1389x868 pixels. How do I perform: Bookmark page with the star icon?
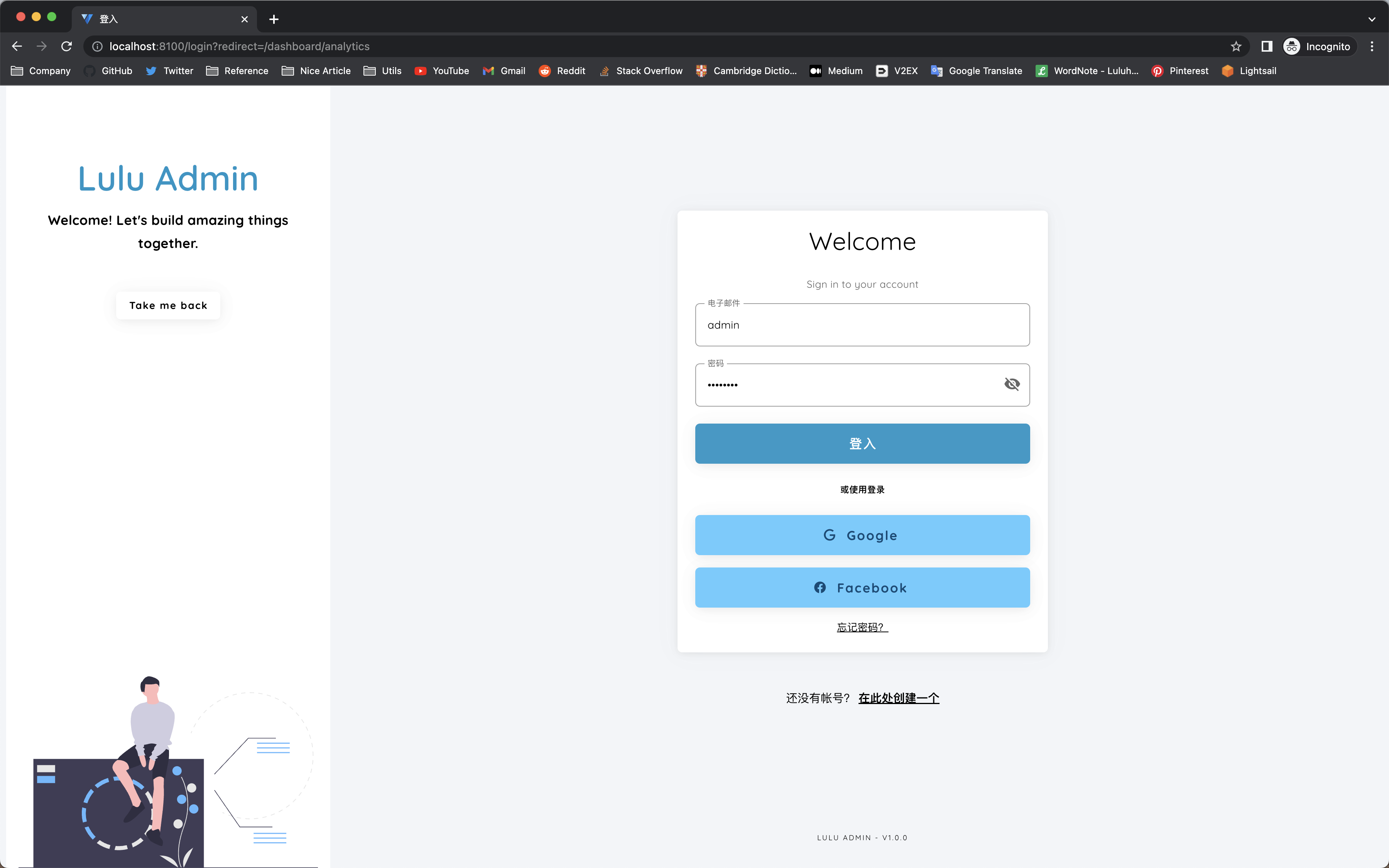point(1236,47)
